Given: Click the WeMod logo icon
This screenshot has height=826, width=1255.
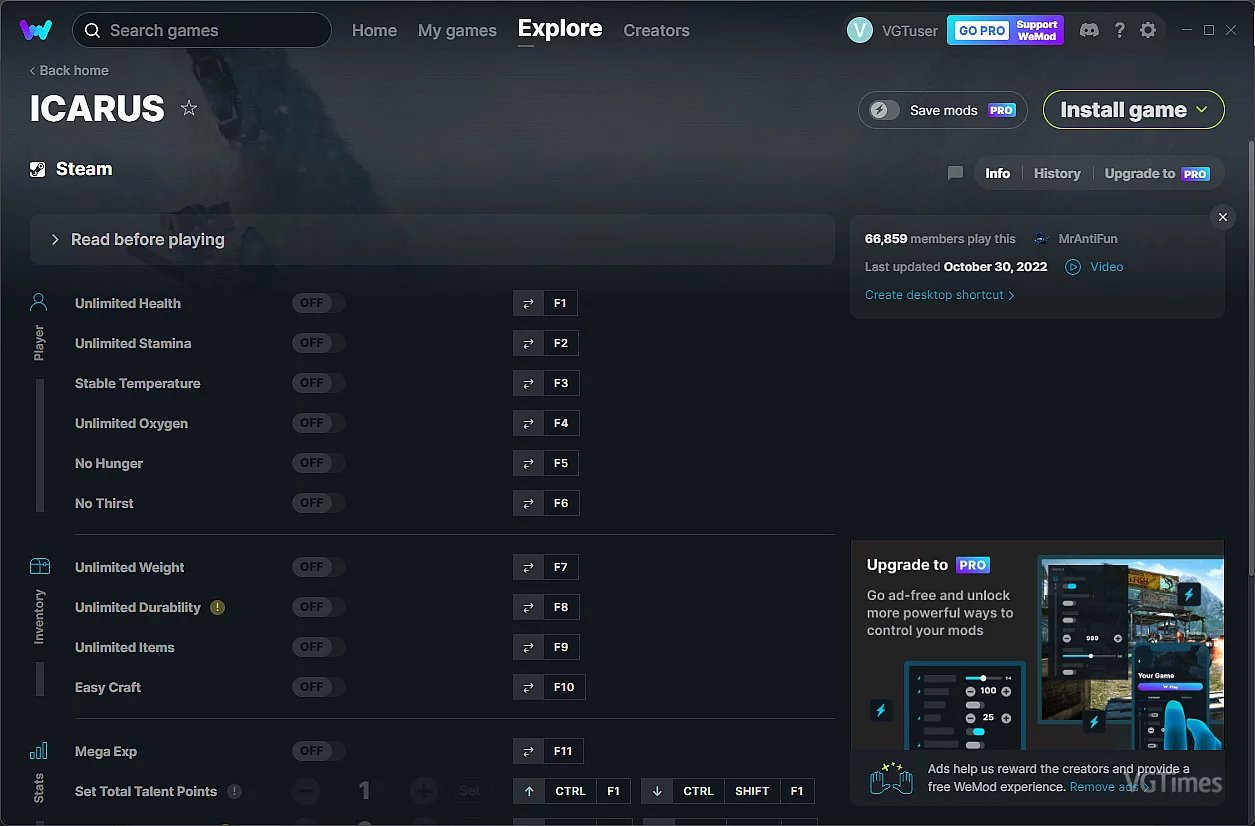Looking at the screenshot, I should [x=36, y=30].
